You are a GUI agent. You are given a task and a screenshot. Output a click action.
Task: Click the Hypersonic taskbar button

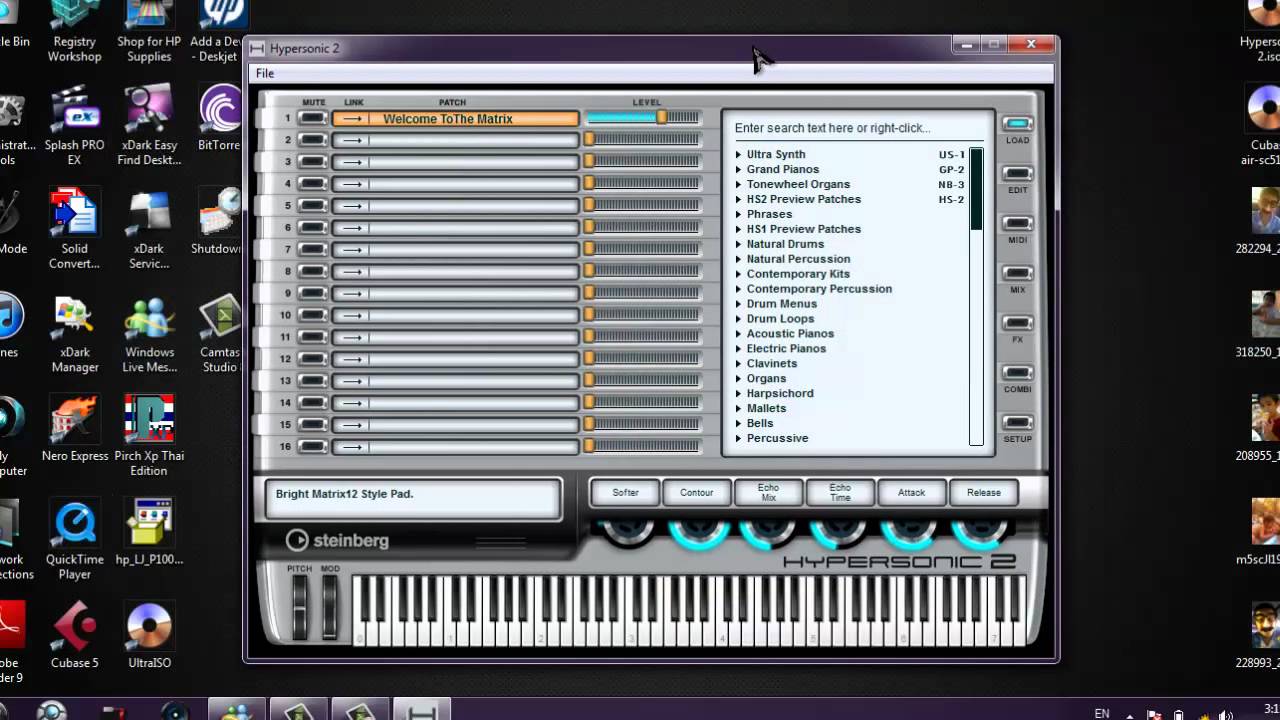coord(421,710)
